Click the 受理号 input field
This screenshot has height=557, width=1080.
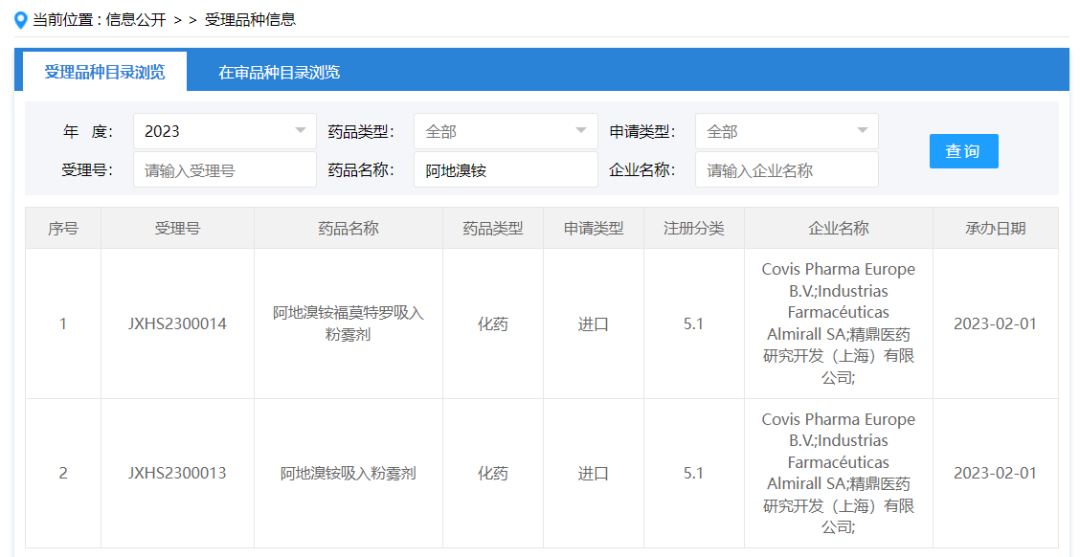point(224,170)
